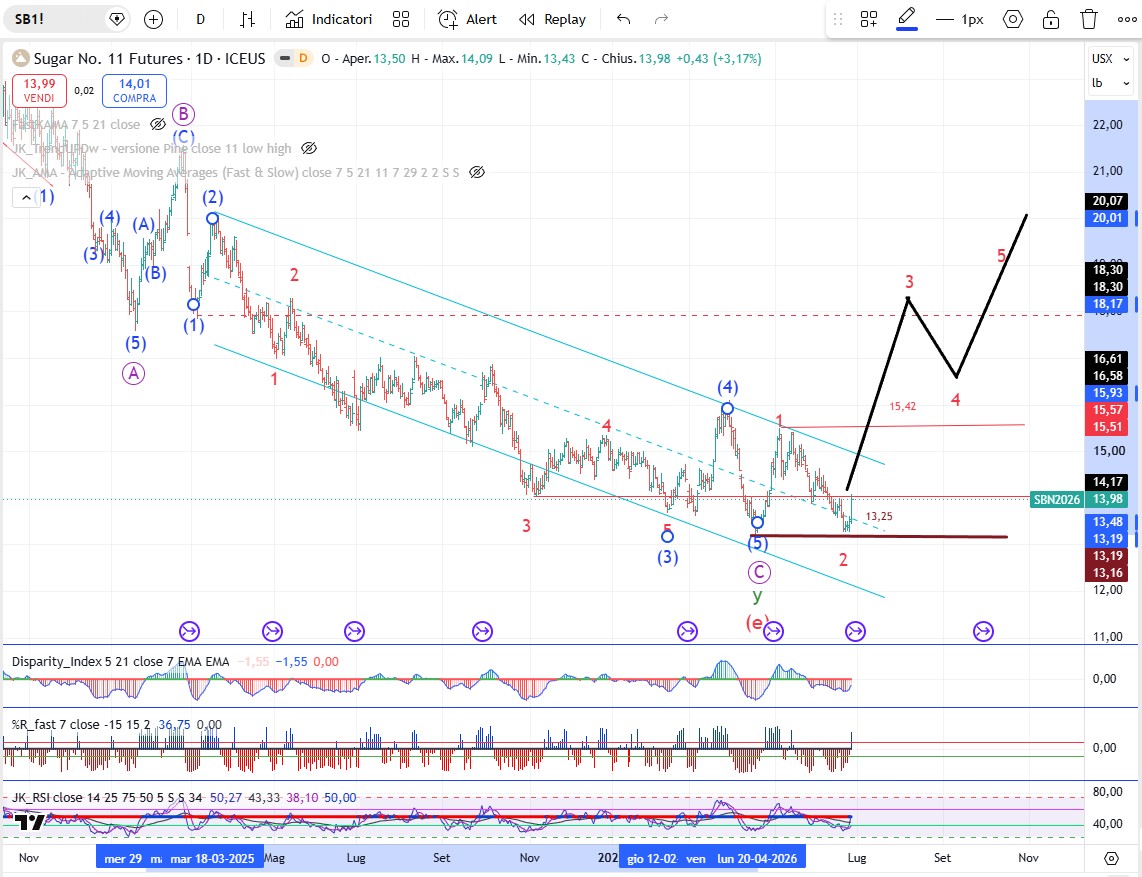Image resolution: width=1142 pixels, height=877 pixels.
Task: Delete the selected drawing with trash icon
Action: point(1089,20)
